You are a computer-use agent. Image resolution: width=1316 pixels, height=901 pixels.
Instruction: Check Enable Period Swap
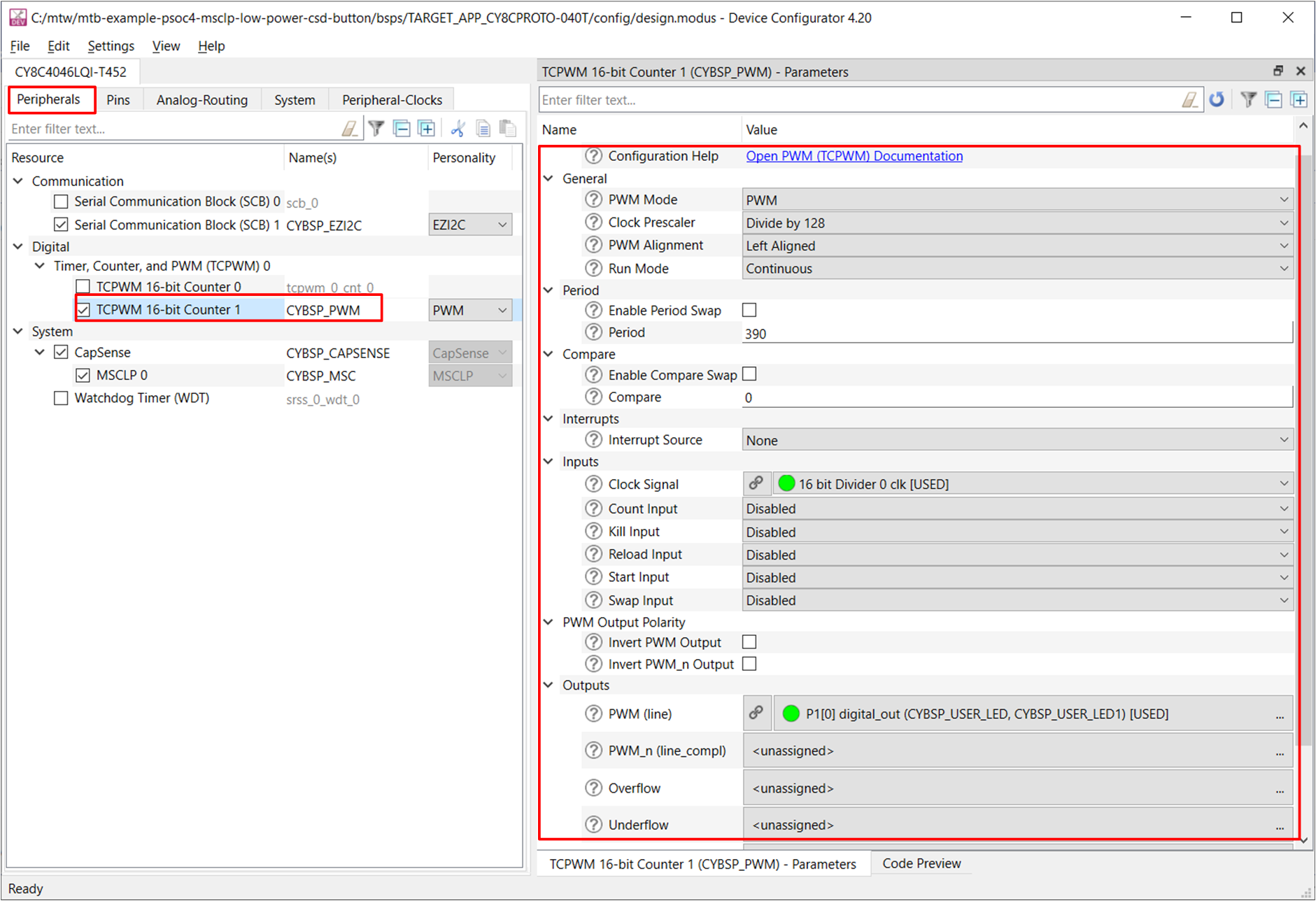click(x=749, y=310)
